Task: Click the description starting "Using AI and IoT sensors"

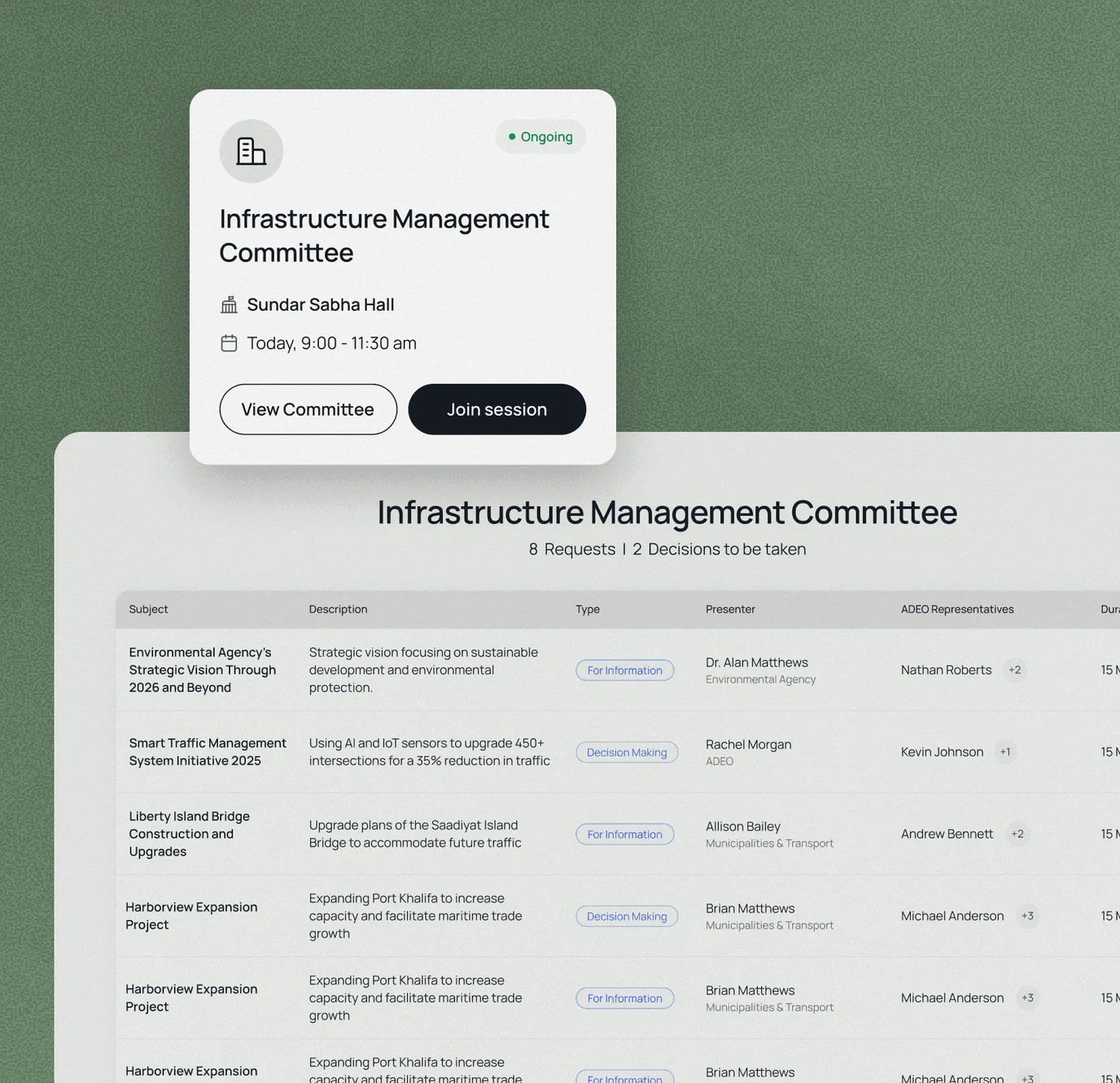Action: click(x=430, y=752)
